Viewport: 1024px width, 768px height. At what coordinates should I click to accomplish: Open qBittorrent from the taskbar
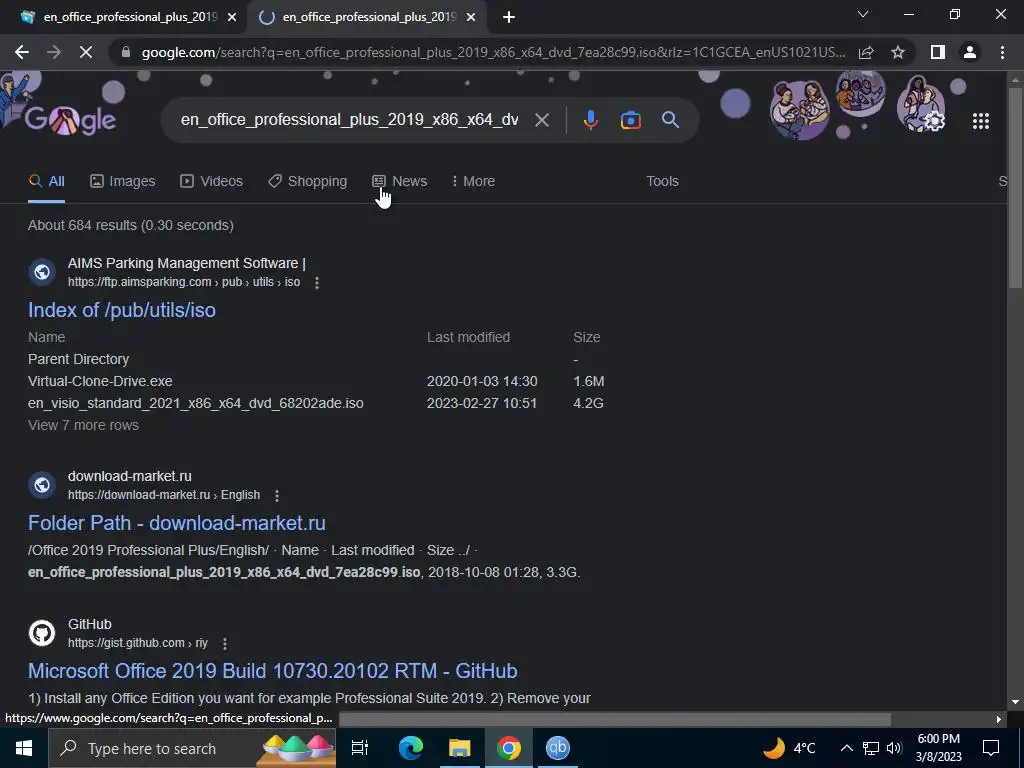[557, 748]
